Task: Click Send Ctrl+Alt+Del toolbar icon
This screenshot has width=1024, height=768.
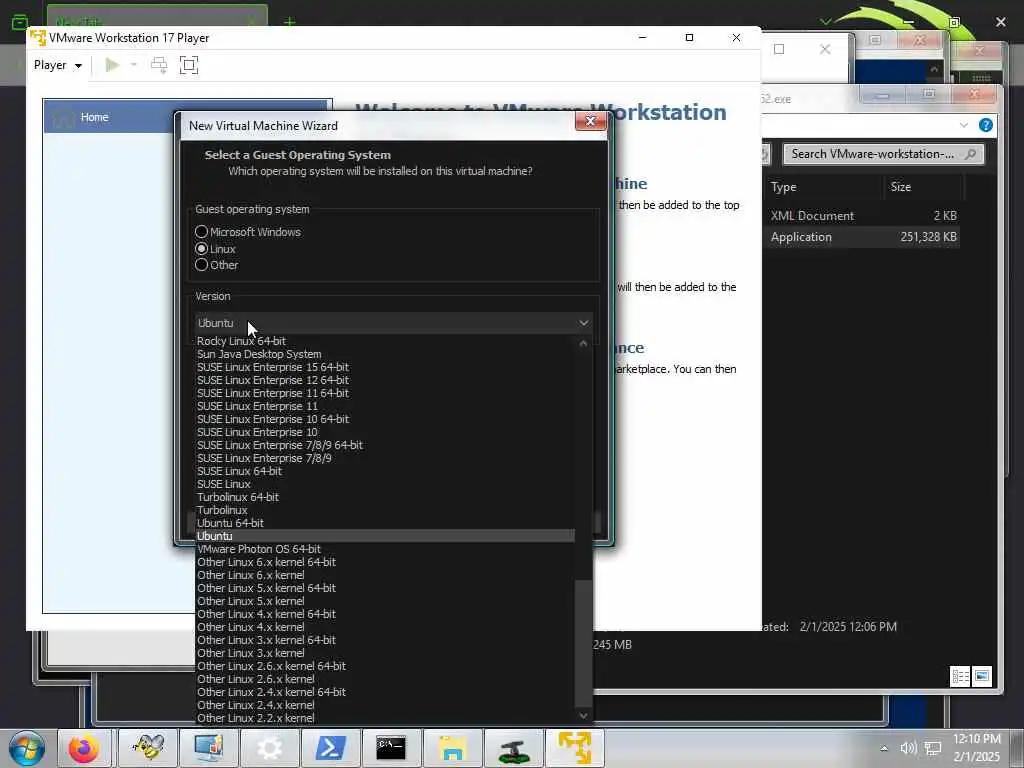Action: coord(159,65)
